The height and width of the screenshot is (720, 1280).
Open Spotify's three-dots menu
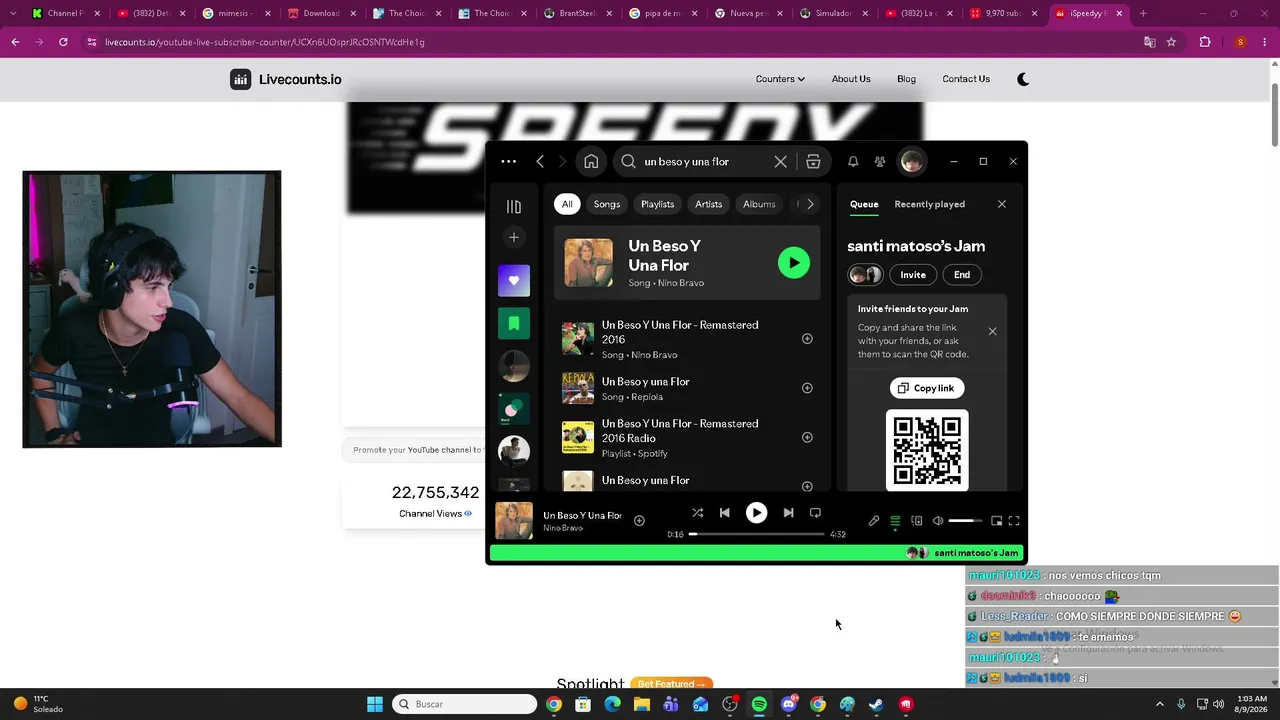point(508,161)
